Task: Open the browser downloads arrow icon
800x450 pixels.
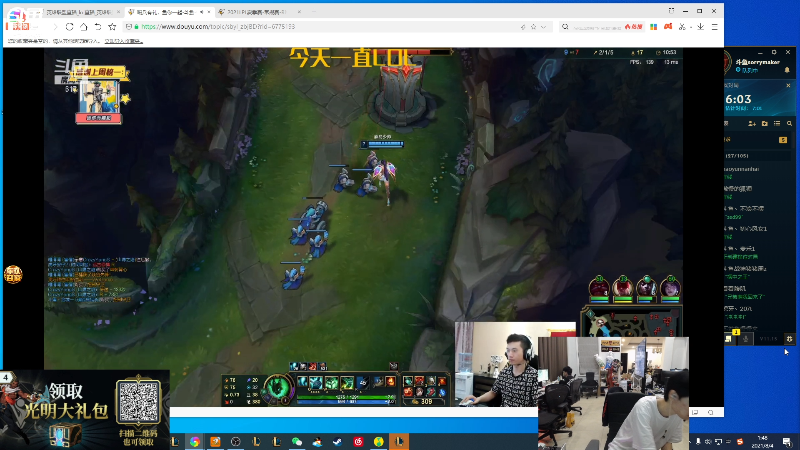Action: pos(701,27)
